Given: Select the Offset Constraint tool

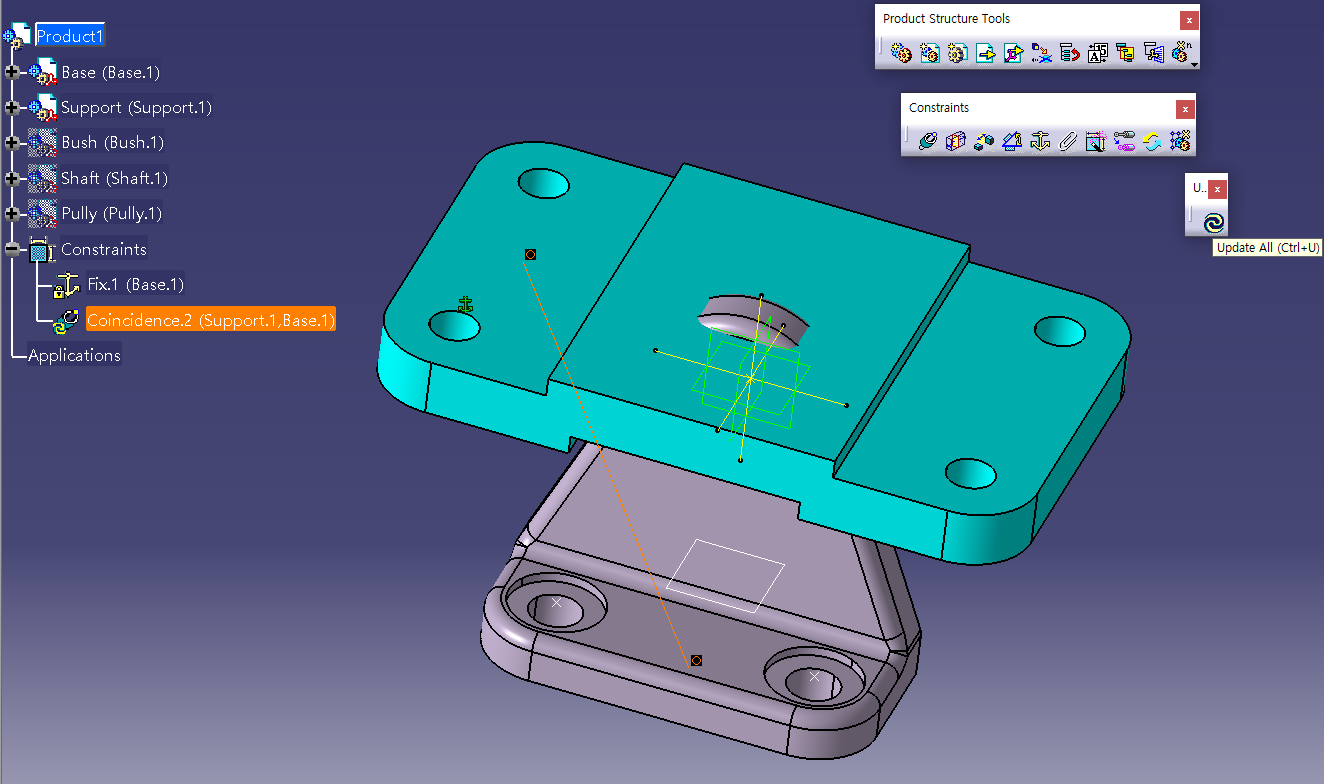Looking at the screenshot, I should tap(984, 142).
